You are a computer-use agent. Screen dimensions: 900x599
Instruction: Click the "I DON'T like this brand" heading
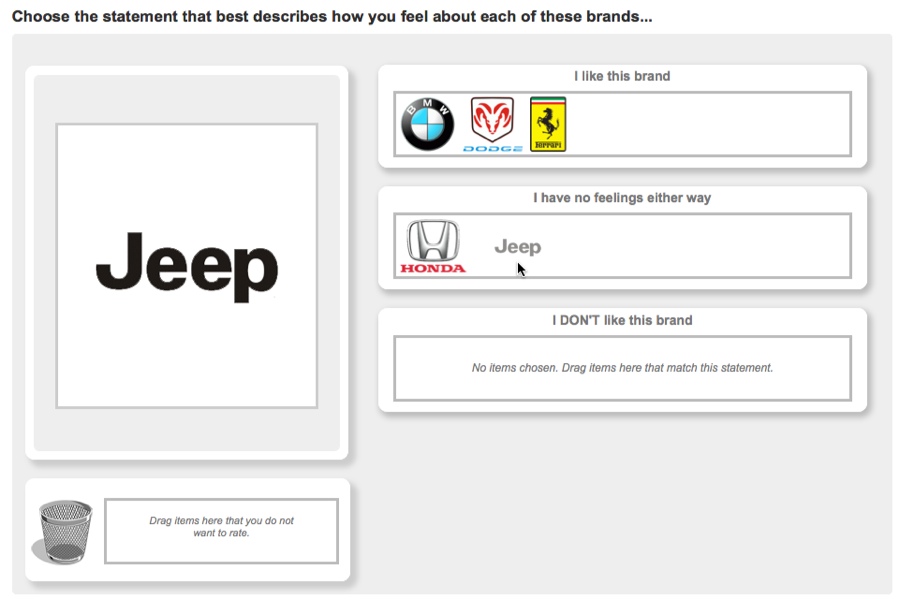pyautogui.click(x=621, y=320)
